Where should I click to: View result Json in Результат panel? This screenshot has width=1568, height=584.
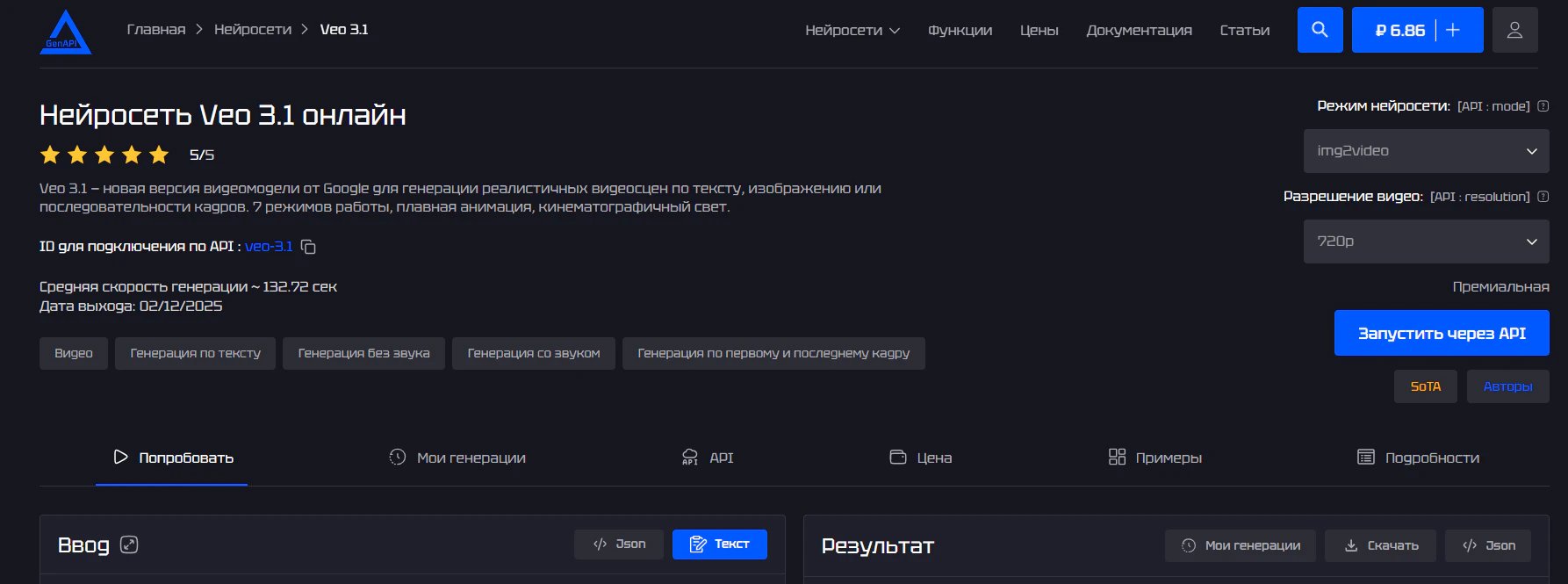click(x=1488, y=545)
